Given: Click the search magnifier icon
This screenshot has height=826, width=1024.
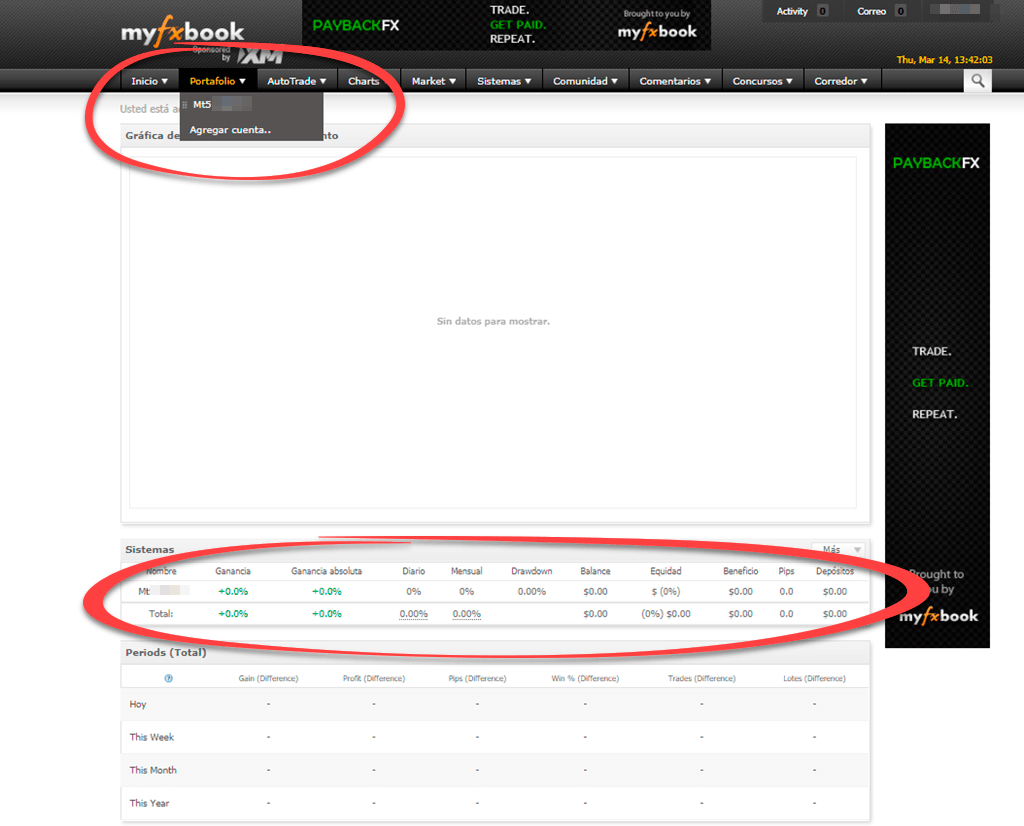Looking at the screenshot, I should pyautogui.click(x=977, y=81).
